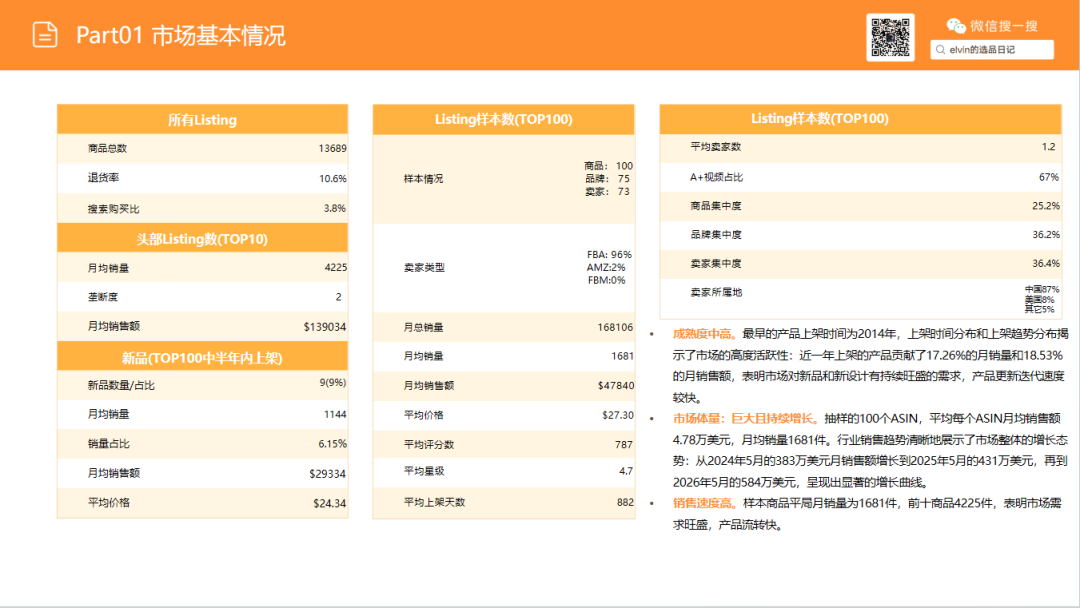Click the QR code image in header
This screenshot has width=1080, height=608.
click(x=890, y=37)
